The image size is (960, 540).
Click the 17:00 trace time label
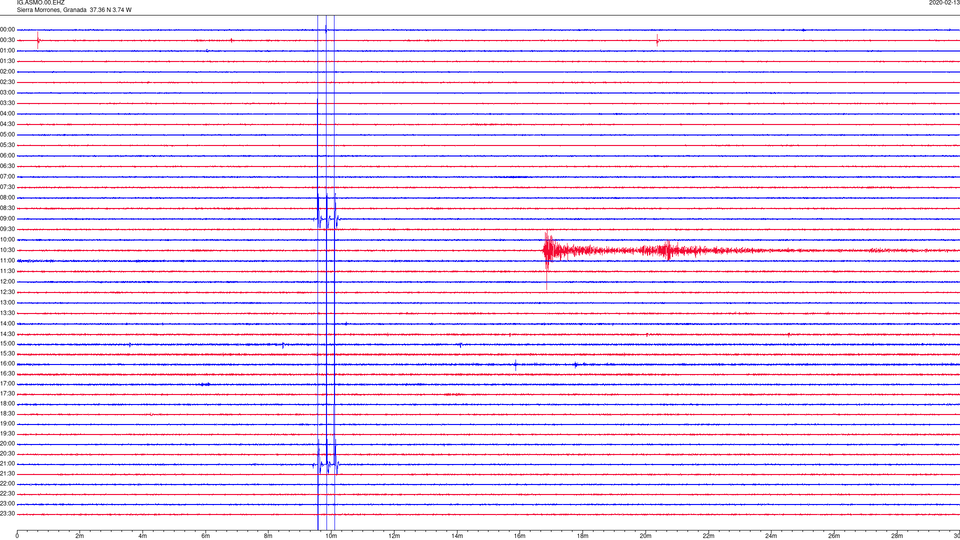[x=8, y=384]
